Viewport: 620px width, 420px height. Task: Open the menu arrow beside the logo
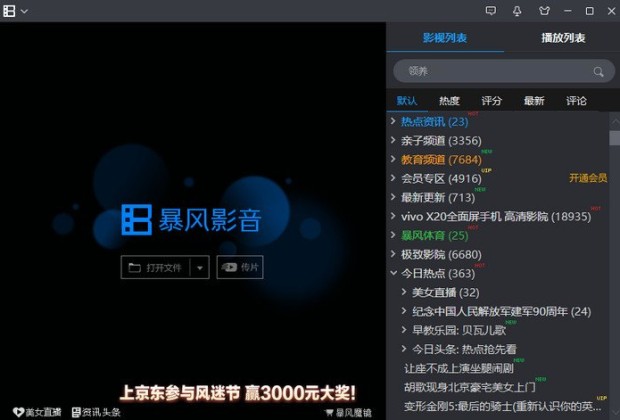tap(24, 11)
